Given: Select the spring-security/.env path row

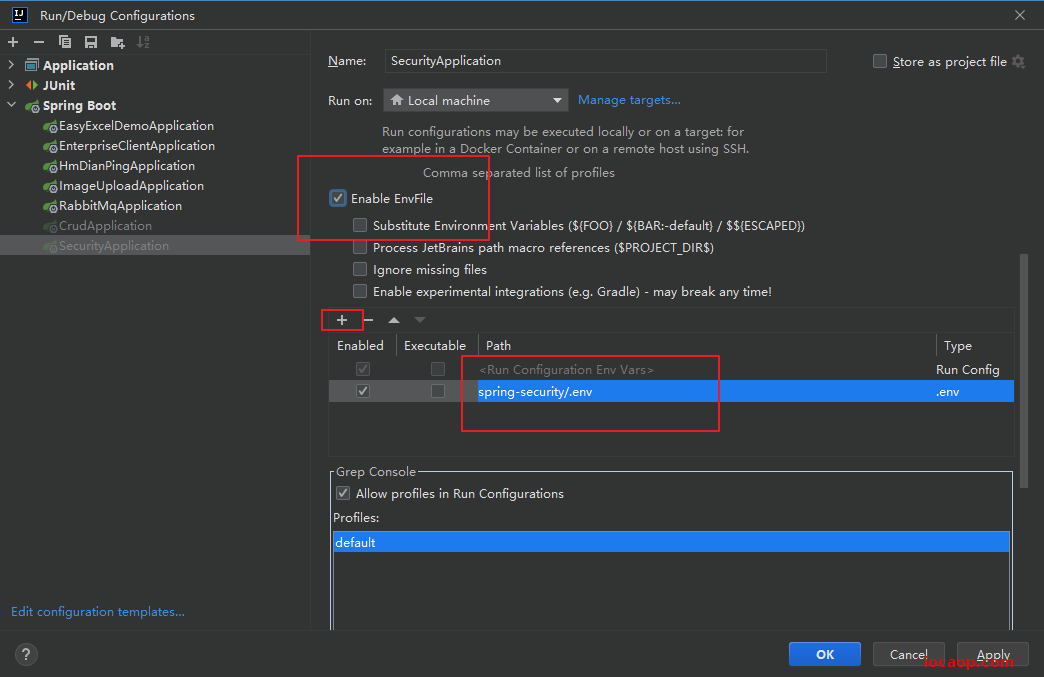Looking at the screenshot, I should pos(671,391).
